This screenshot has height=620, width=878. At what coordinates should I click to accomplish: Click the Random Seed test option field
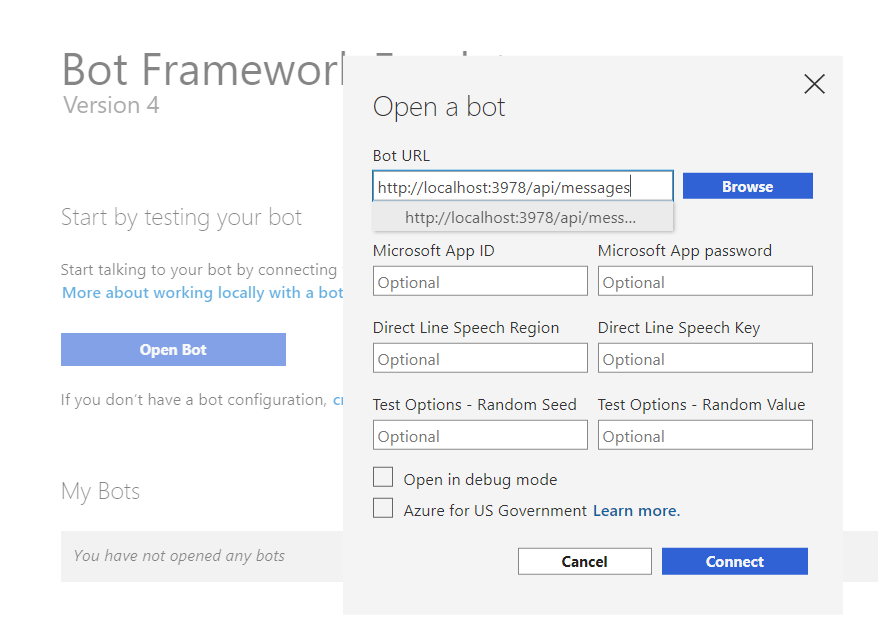point(480,435)
